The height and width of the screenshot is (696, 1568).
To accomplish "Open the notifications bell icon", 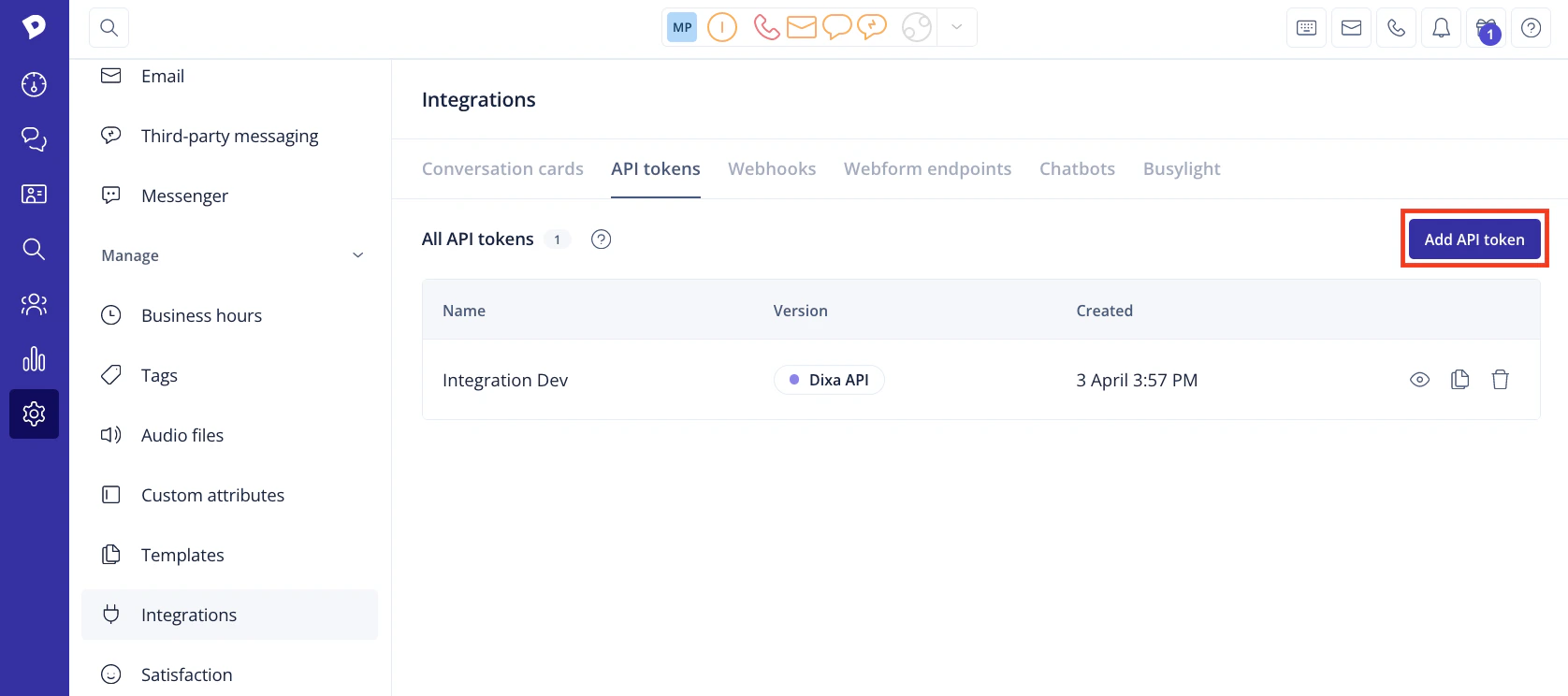I will point(1442,28).
